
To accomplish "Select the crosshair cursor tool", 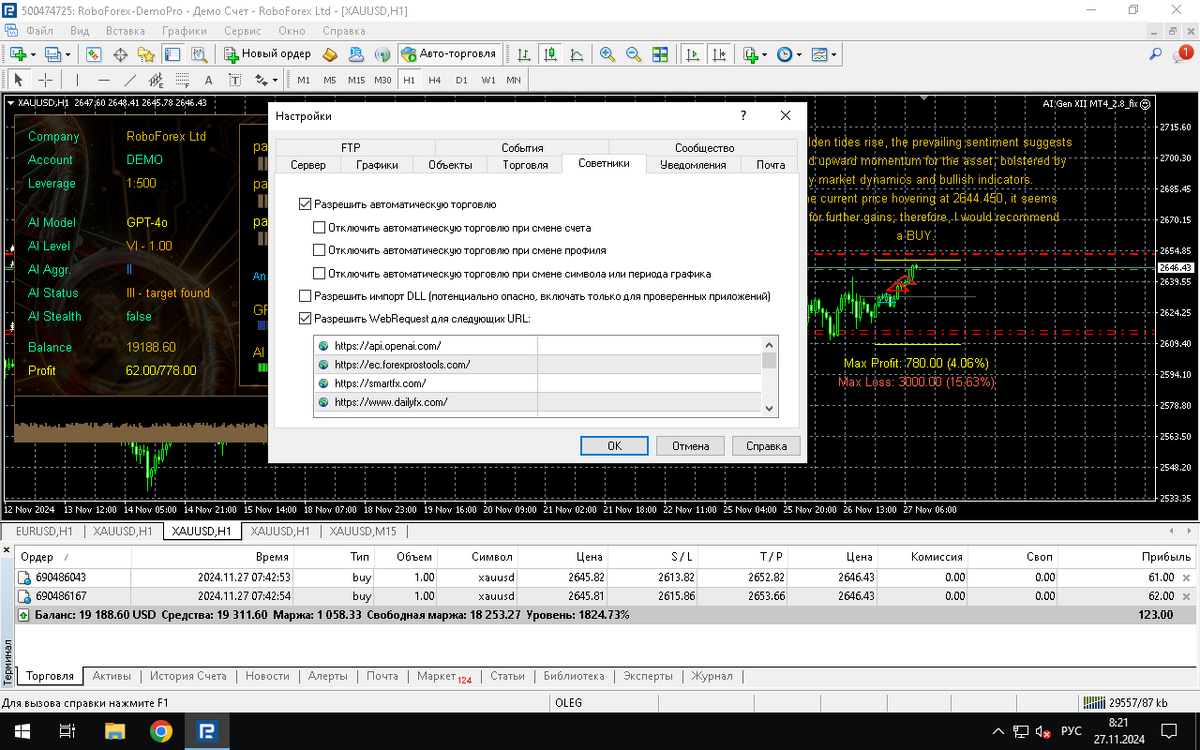I will pos(46,80).
